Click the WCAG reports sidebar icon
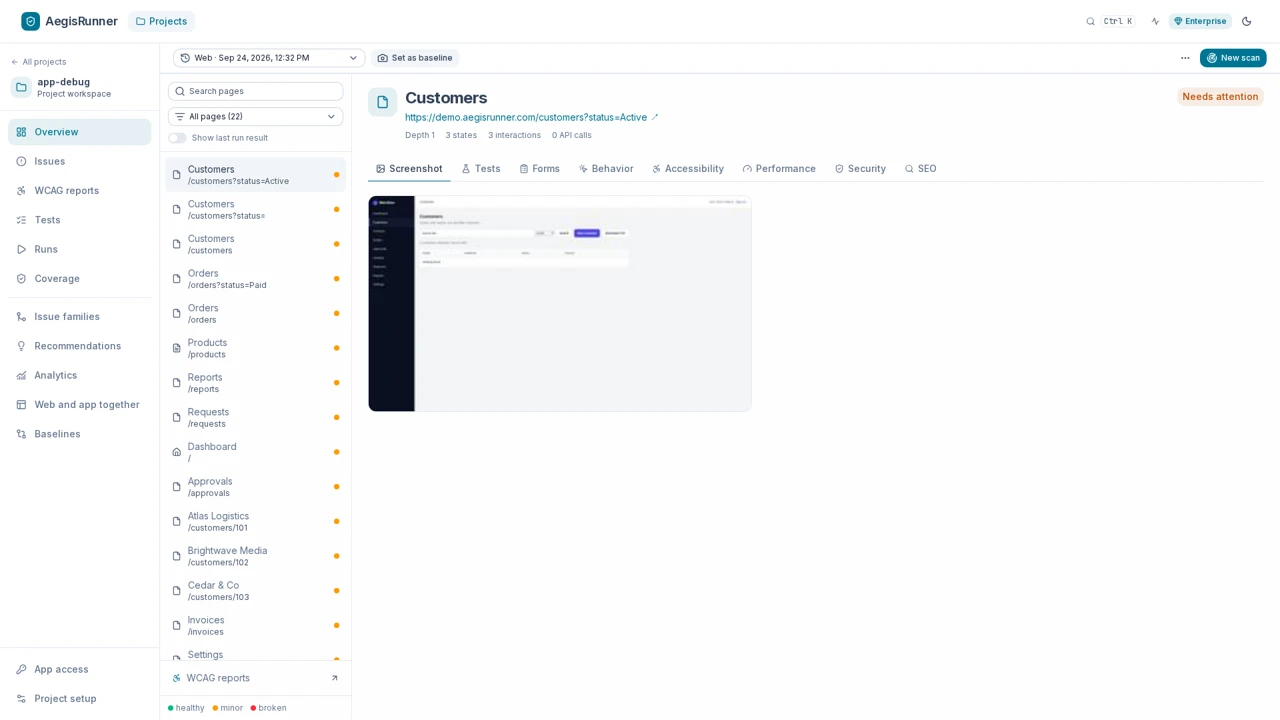The image size is (1280, 720). [x=21, y=190]
